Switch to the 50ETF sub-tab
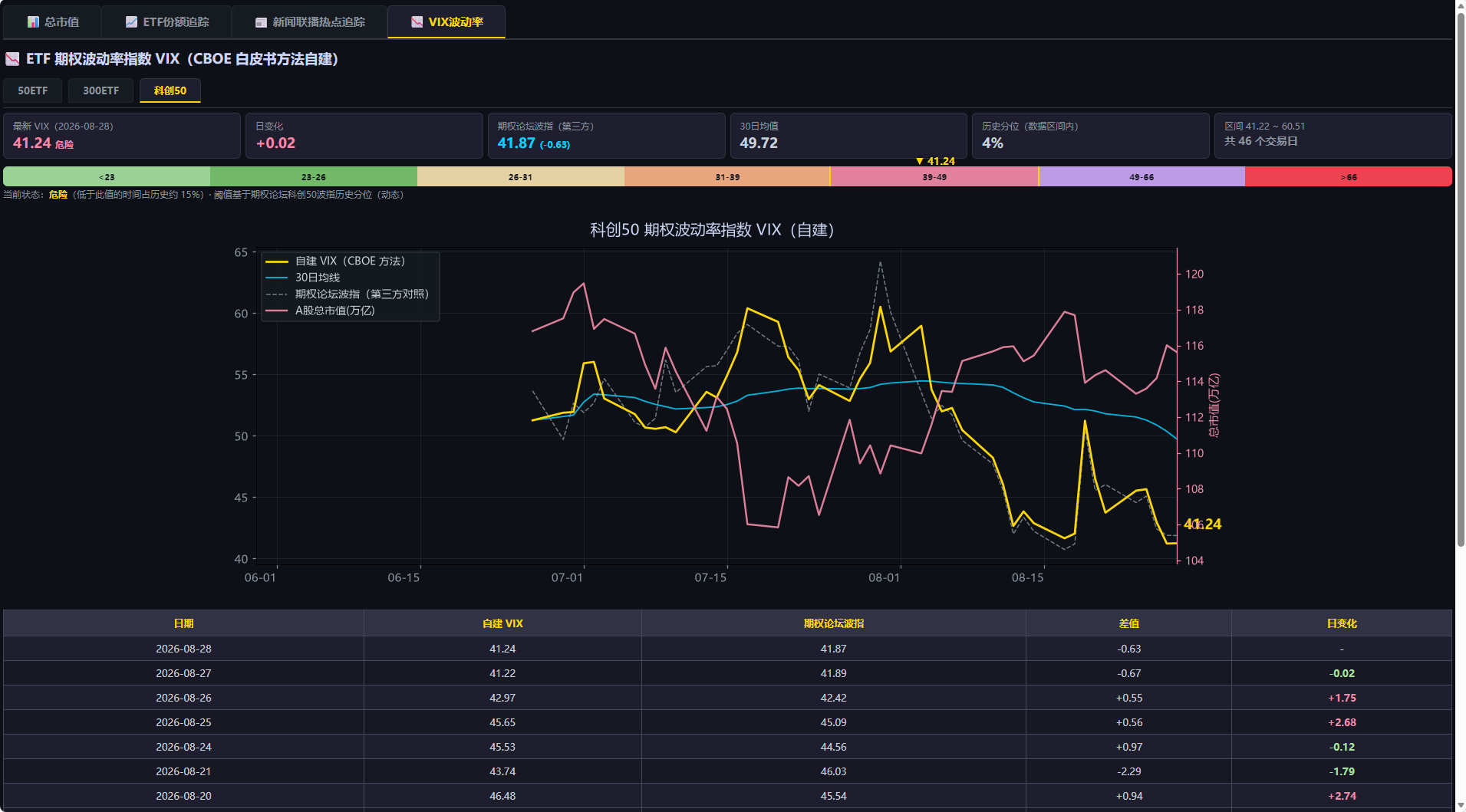This screenshot has height=812, width=1466. click(33, 90)
